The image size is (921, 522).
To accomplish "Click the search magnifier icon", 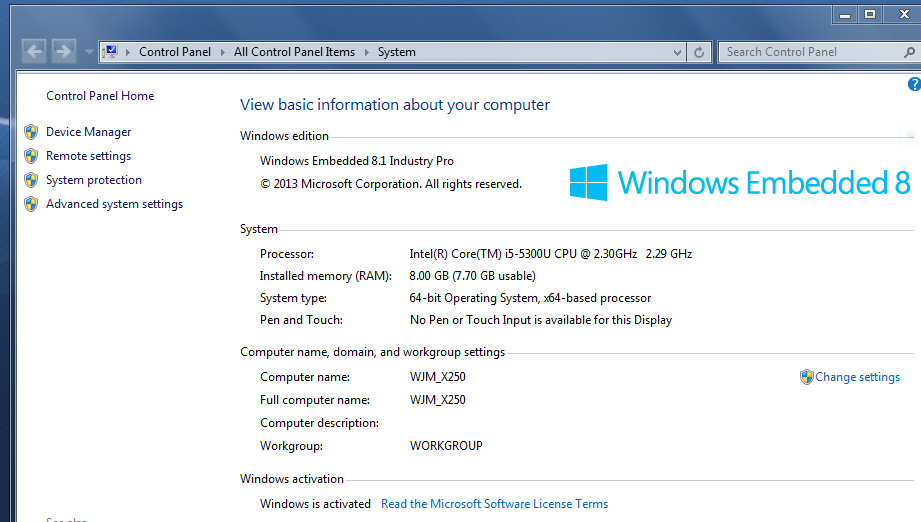I will coord(908,52).
